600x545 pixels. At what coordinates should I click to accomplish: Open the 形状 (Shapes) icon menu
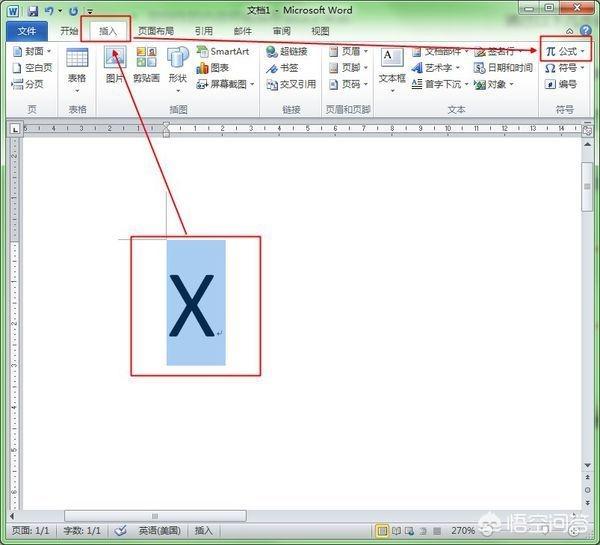[178, 57]
